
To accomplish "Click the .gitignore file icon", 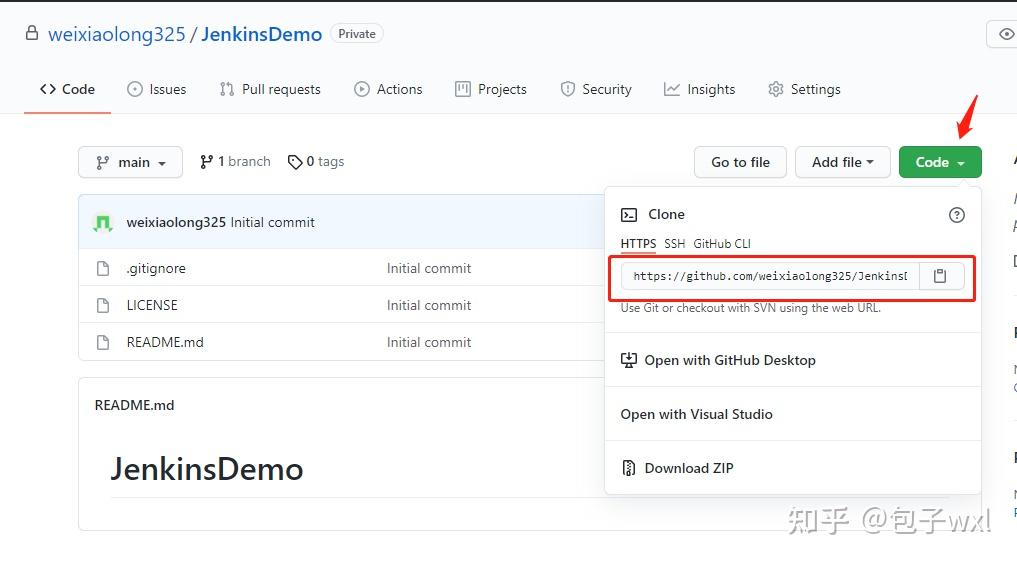I will [x=102, y=268].
